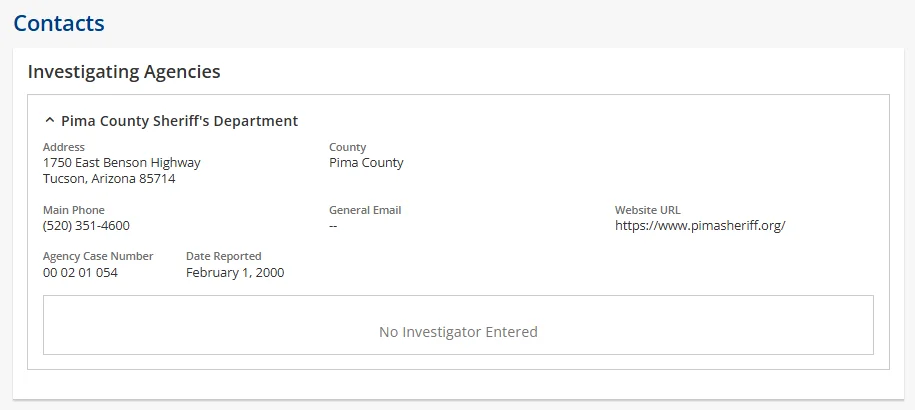Click the General Email field label
Viewport: 915px width, 410px height.
[365, 210]
